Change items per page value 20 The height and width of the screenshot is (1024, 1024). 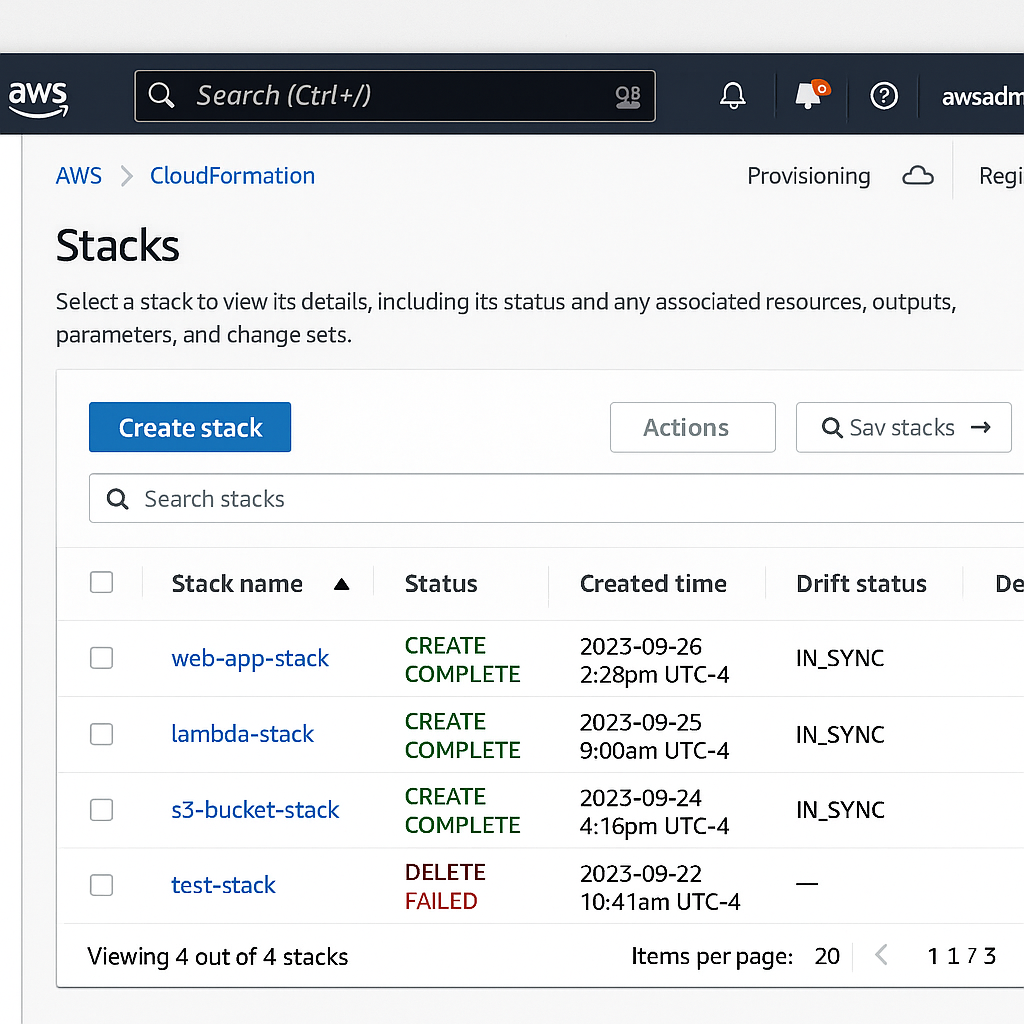827,956
